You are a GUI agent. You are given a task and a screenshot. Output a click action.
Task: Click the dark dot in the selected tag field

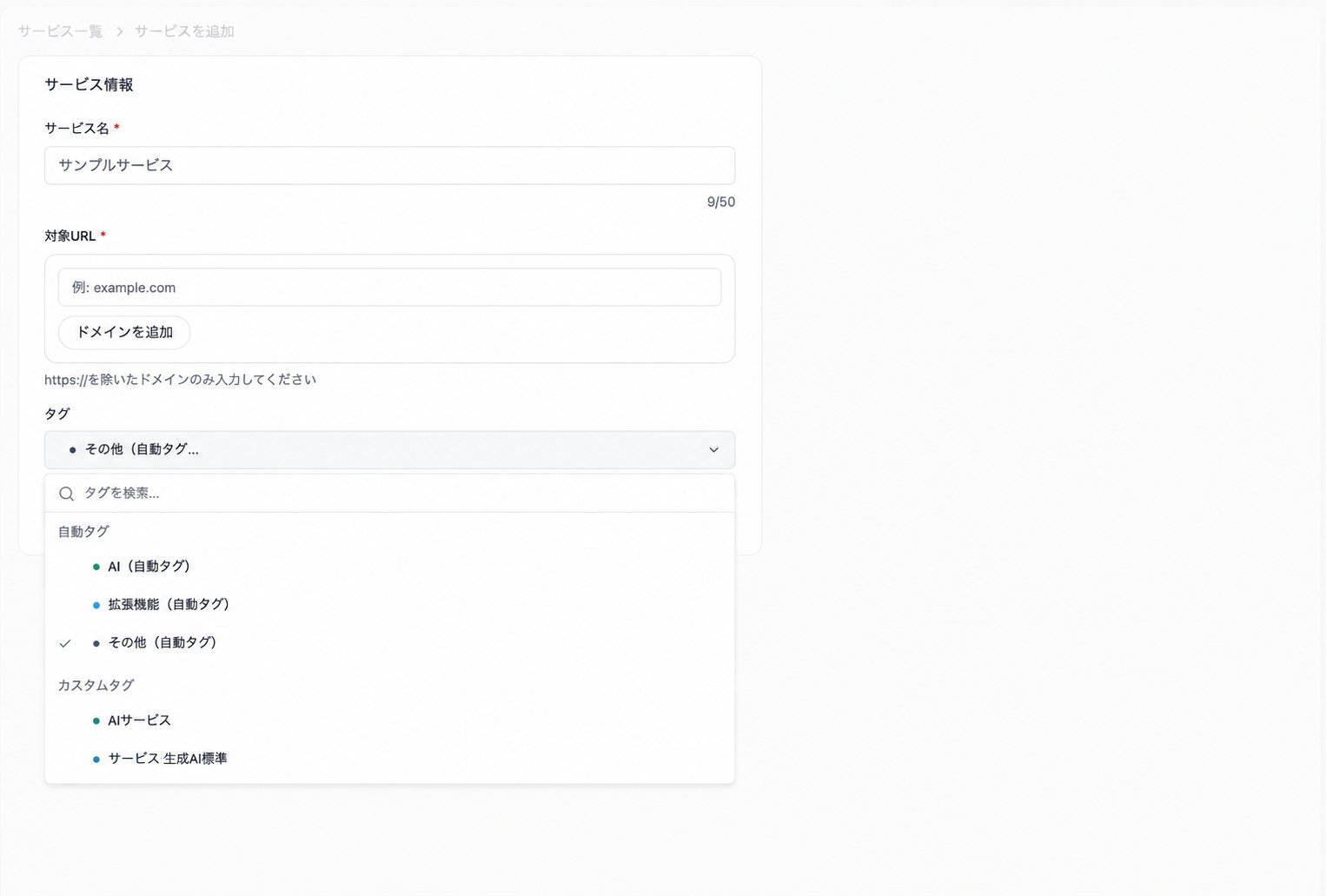pos(73,450)
